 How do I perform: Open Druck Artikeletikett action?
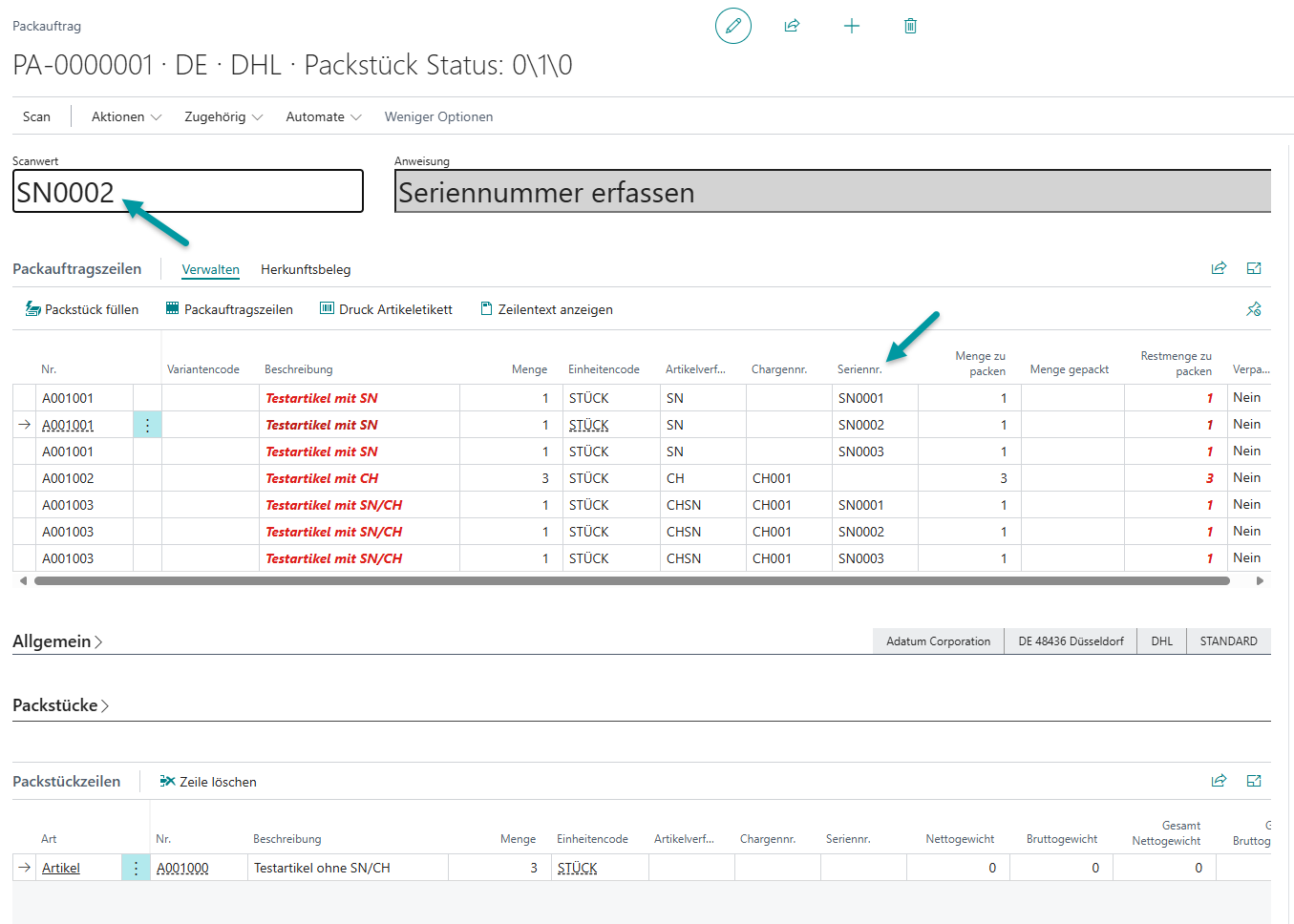coord(386,309)
